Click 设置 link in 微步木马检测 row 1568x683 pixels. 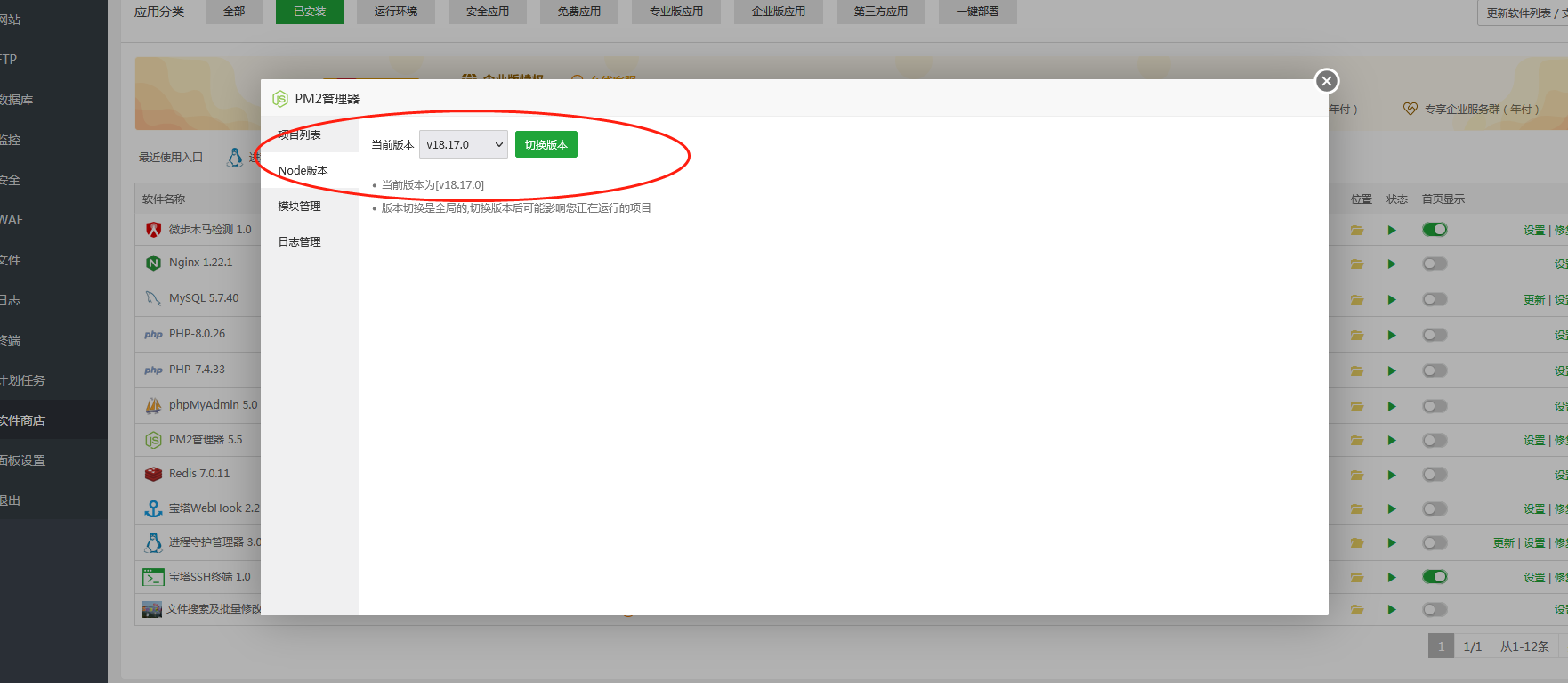(x=1534, y=230)
